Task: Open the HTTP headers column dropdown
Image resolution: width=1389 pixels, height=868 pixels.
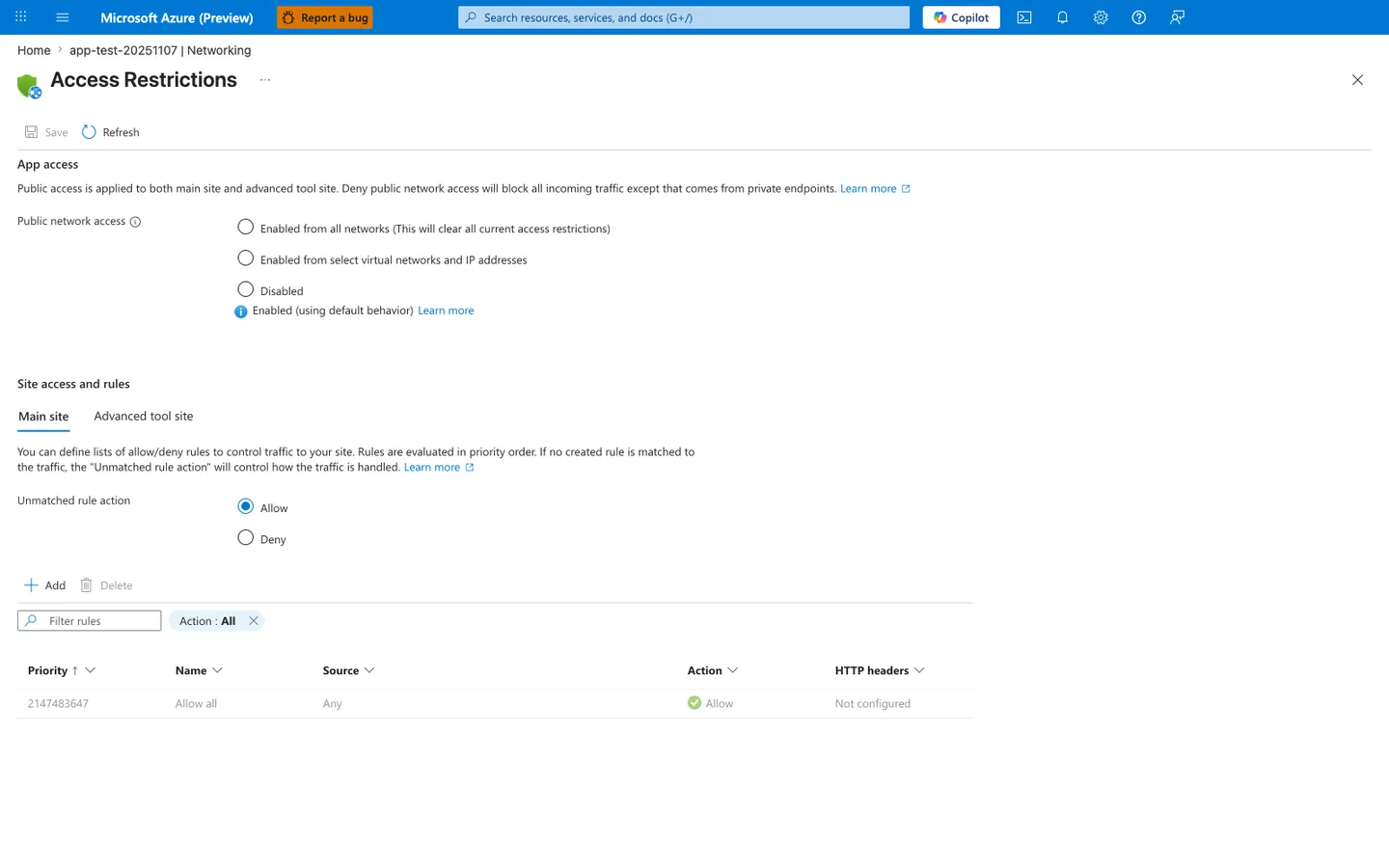Action: (919, 670)
